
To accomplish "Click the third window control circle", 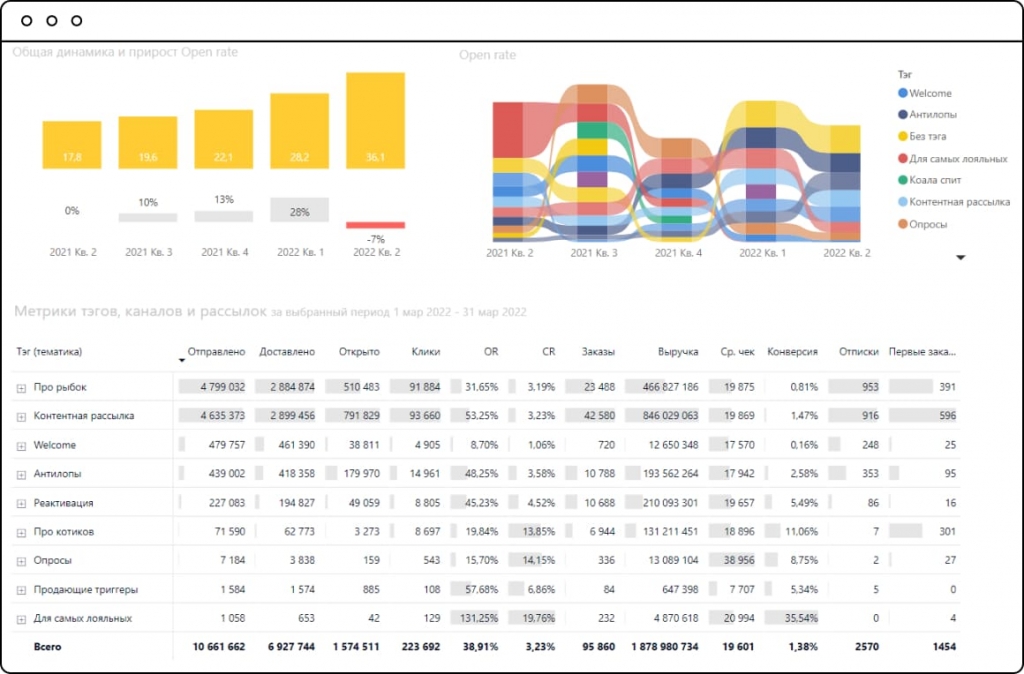I will coord(76,21).
